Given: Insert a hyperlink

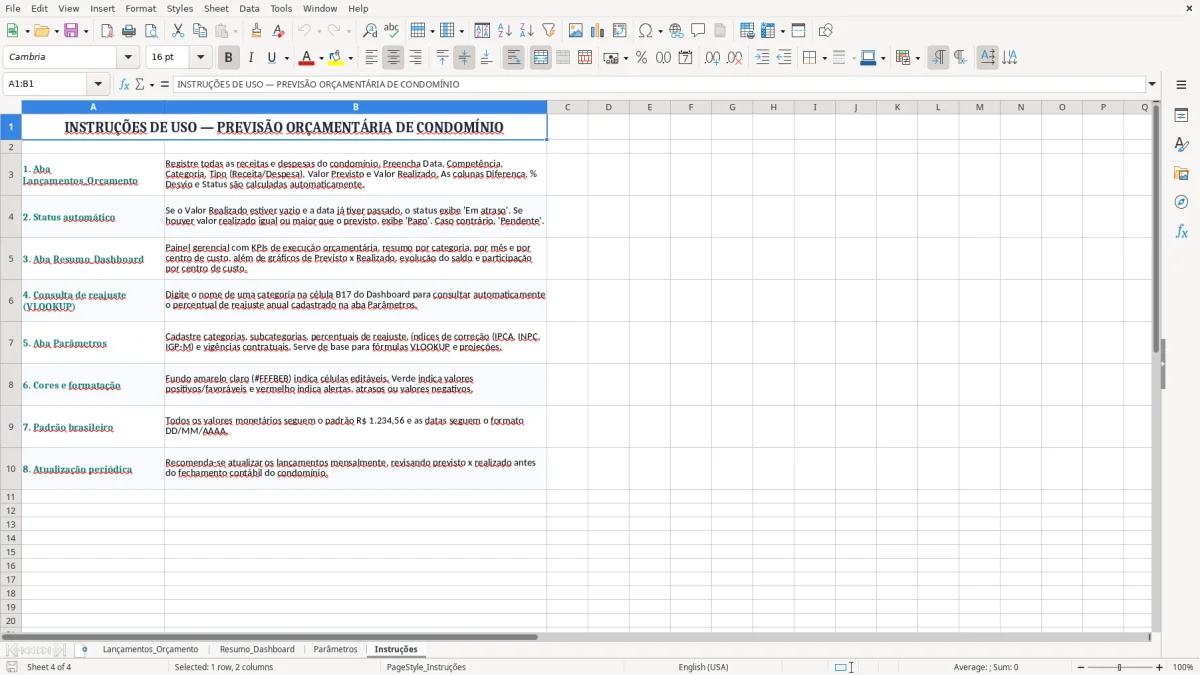Looking at the screenshot, I should [x=676, y=31].
